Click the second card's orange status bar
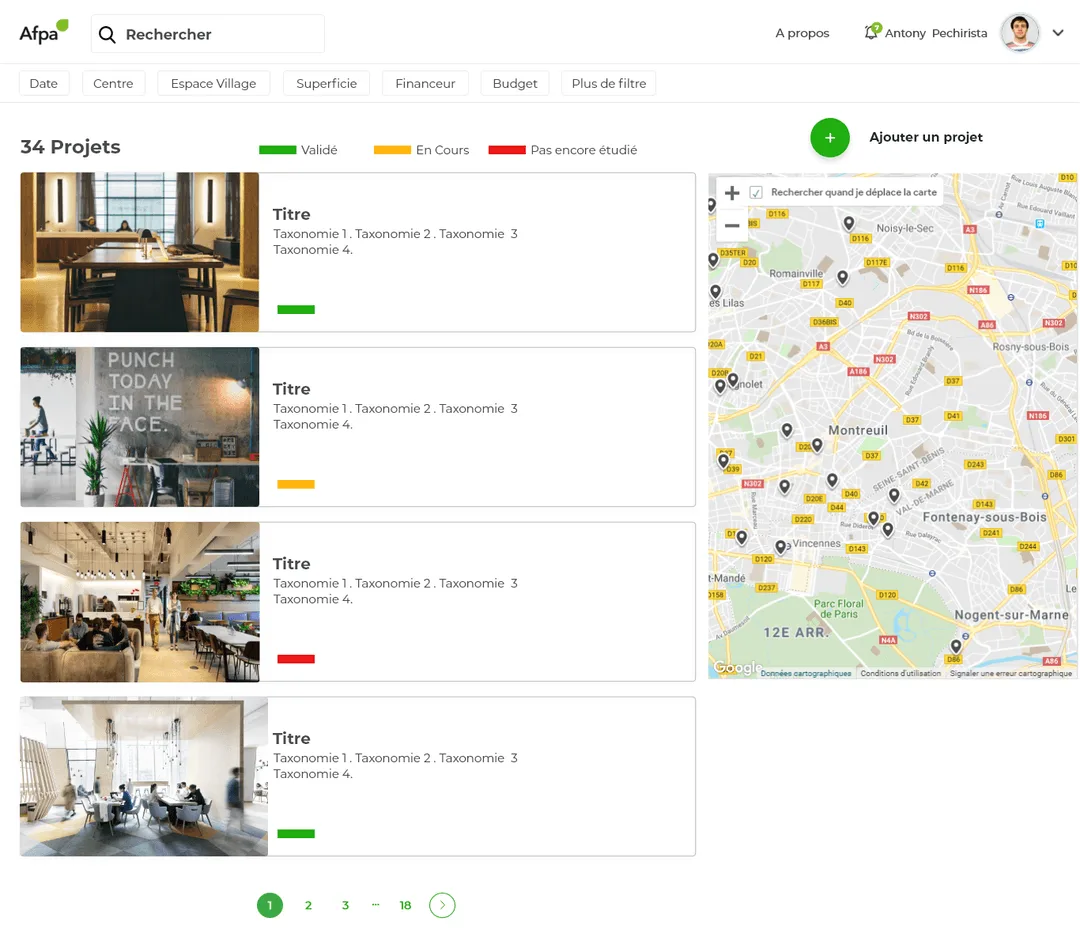This screenshot has width=1080, height=941. coord(296,484)
